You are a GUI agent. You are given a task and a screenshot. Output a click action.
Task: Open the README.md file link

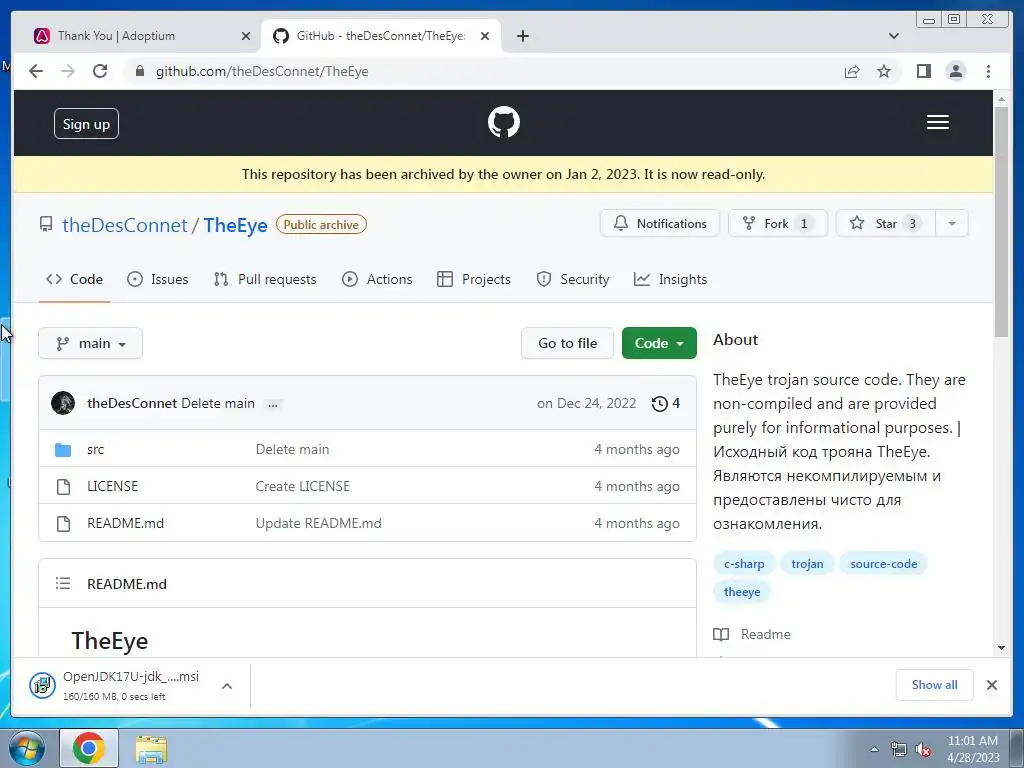[125, 523]
